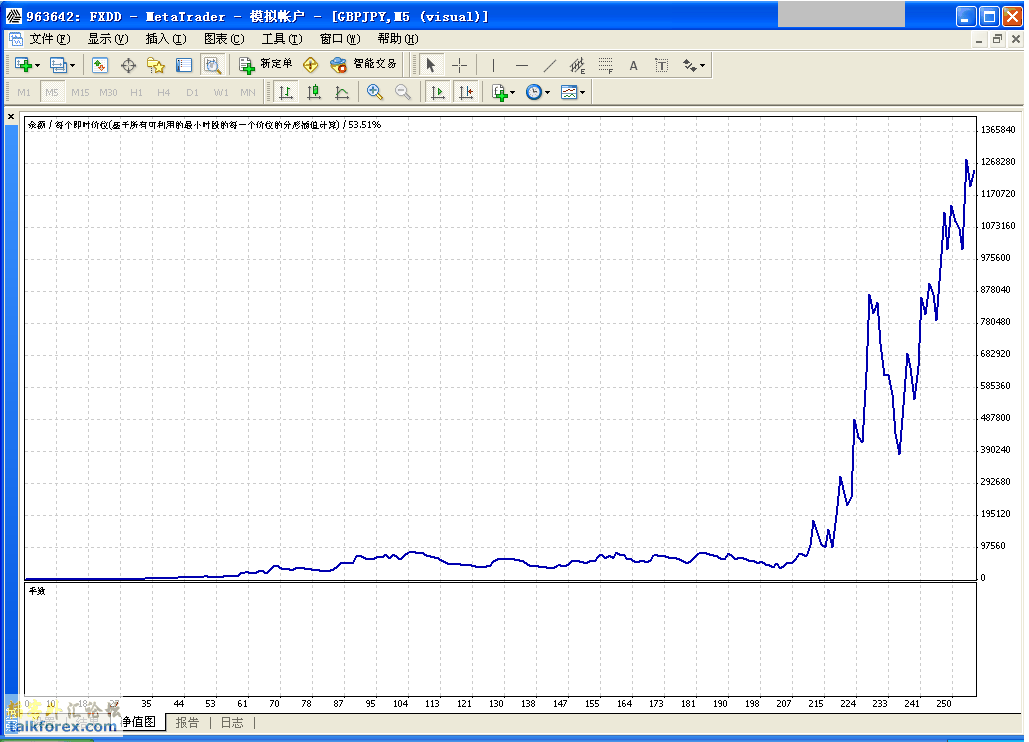Launch MetaEditor with the yellow diamond icon
Screen dimensions: 1029x742
tap(310, 64)
